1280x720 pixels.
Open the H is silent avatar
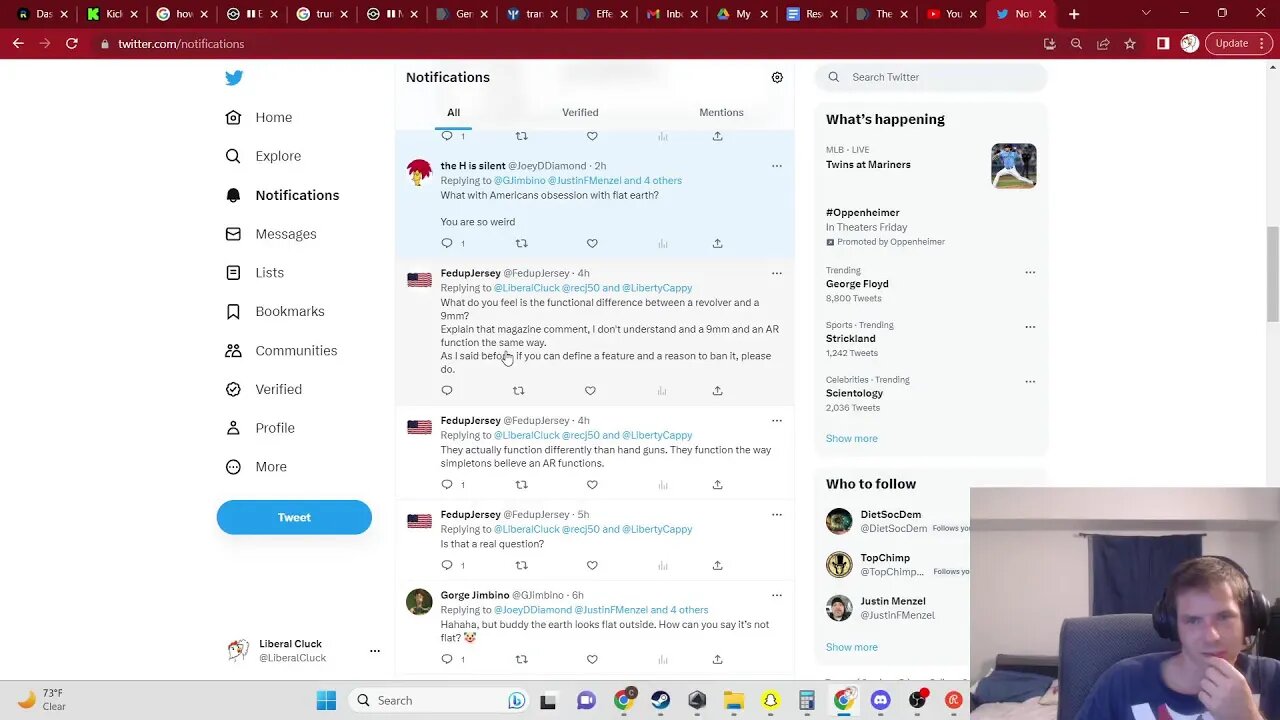click(x=419, y=173)
